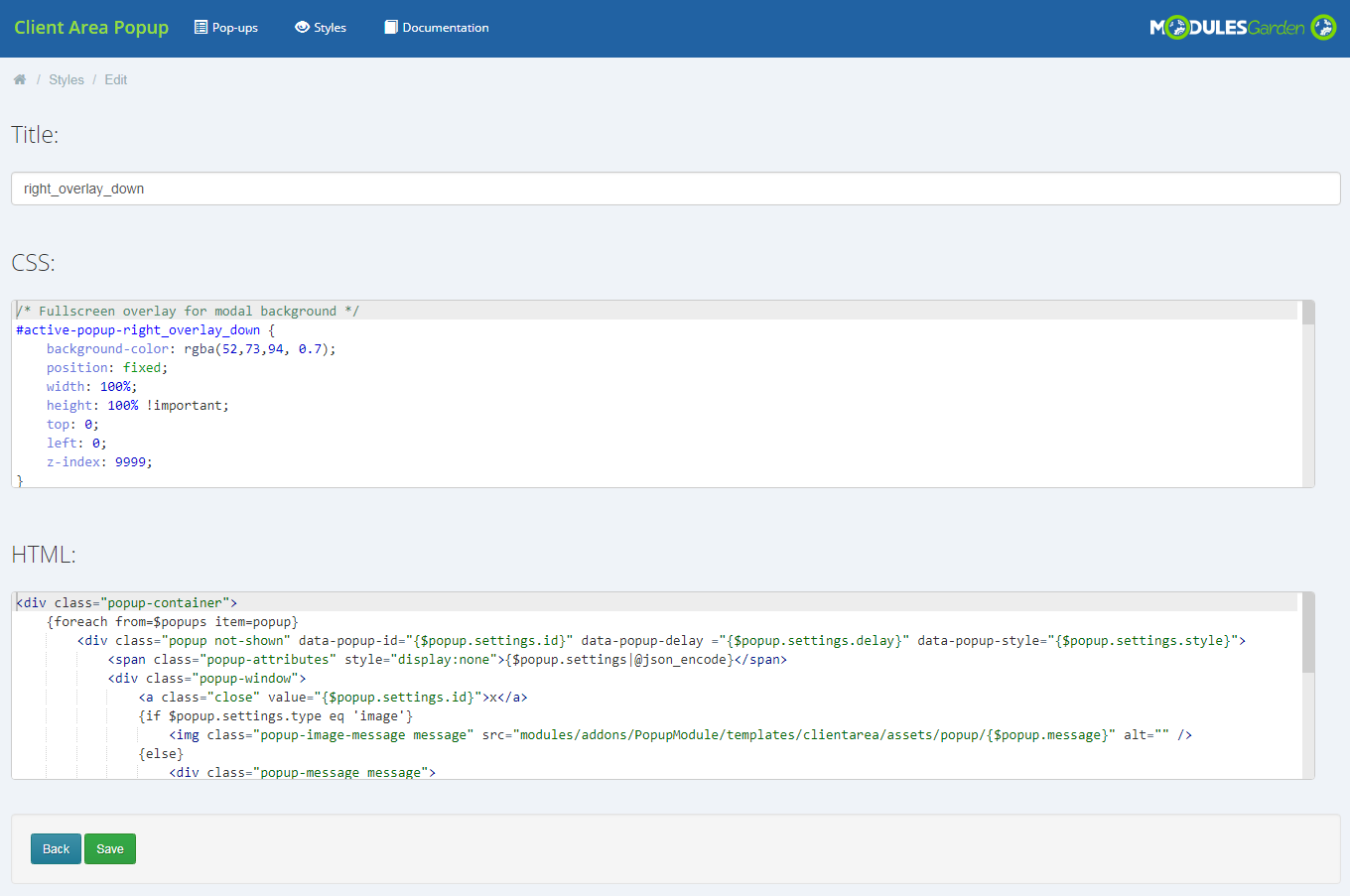Click the '<div class="popup-container">' HTML line
The width and height of the screenshot is (1350, 896).
[127, 602]
